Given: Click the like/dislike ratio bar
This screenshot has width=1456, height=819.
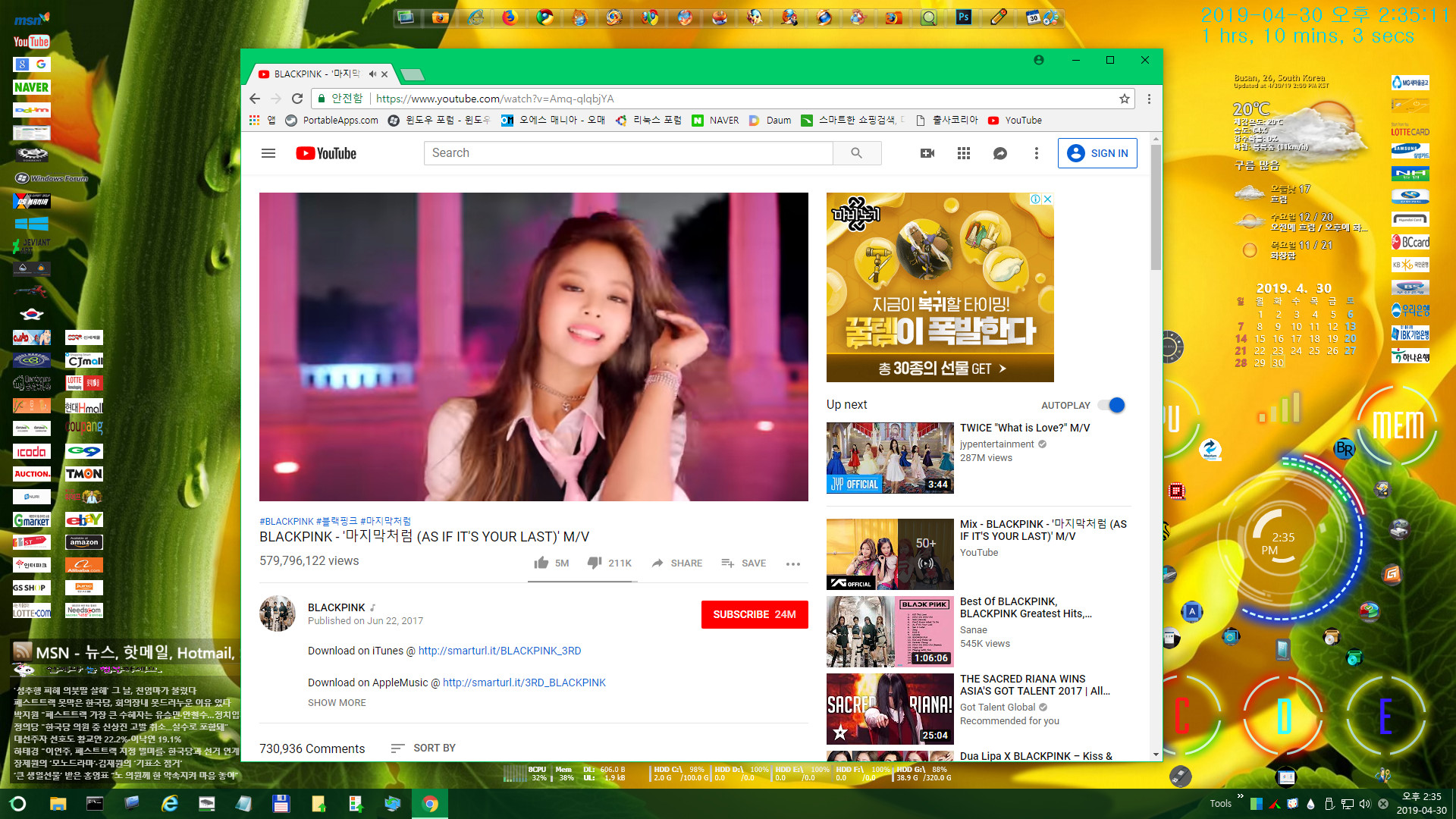Looking at the screenshot, I should (582, 582).
